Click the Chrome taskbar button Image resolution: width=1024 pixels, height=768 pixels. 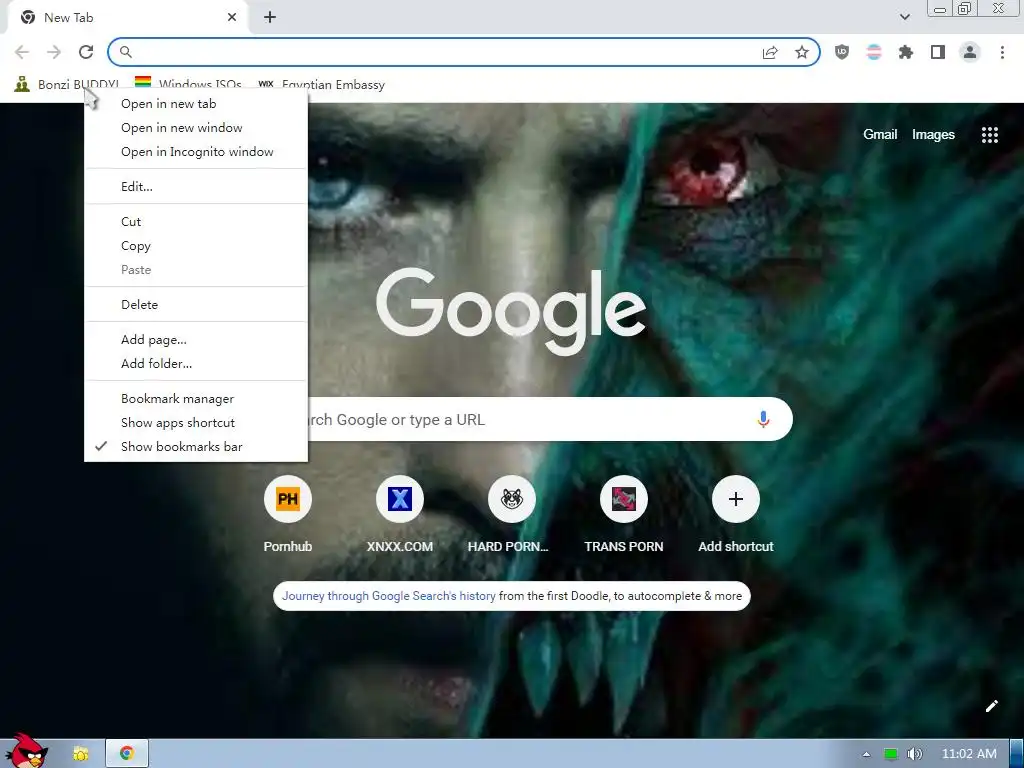pyautogui.click(x=127, y=754)
